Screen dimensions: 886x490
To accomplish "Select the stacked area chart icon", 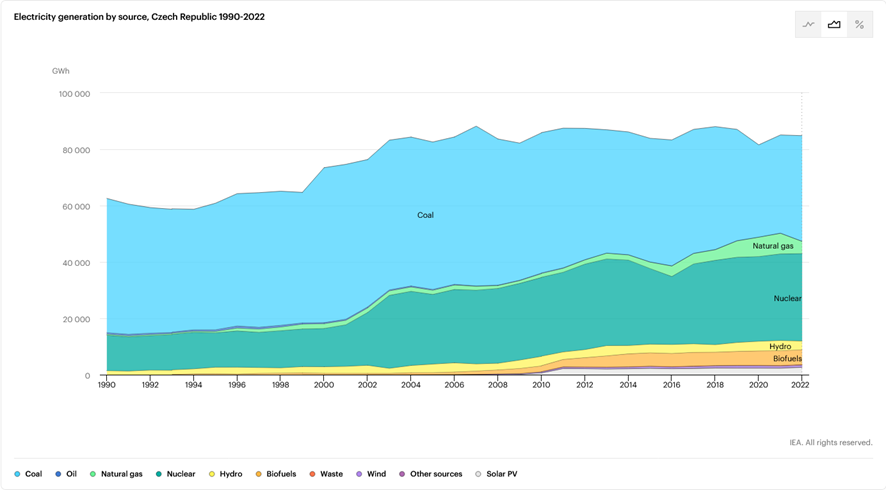I will click(834, 25).
